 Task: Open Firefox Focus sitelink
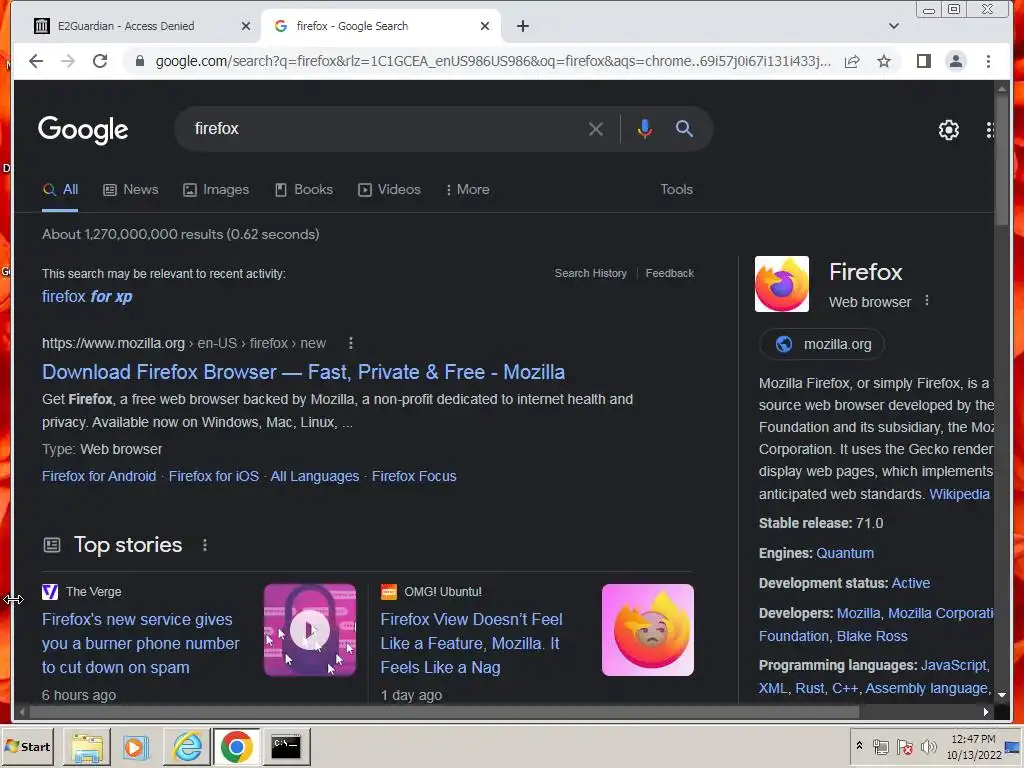point(414,476)
